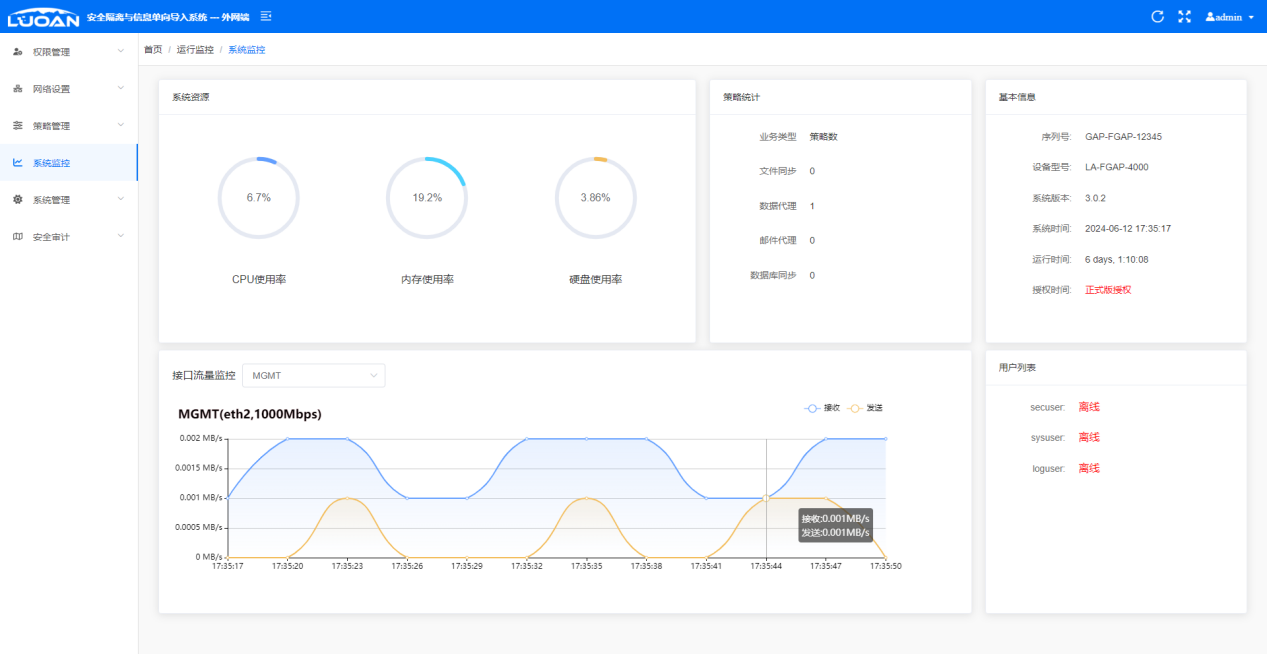Click the 系统管理 gear icon

[x=18, y=199]
